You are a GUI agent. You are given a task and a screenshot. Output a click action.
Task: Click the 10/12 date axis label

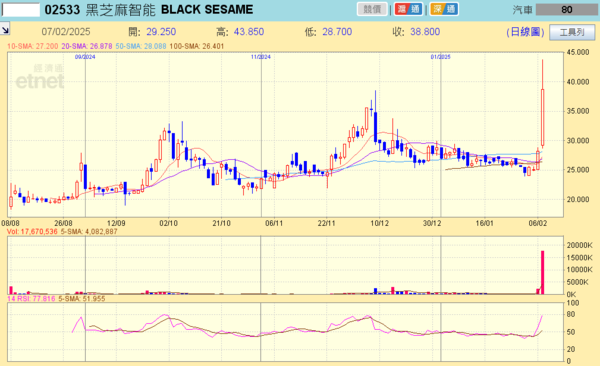click(x=379, y=223)
